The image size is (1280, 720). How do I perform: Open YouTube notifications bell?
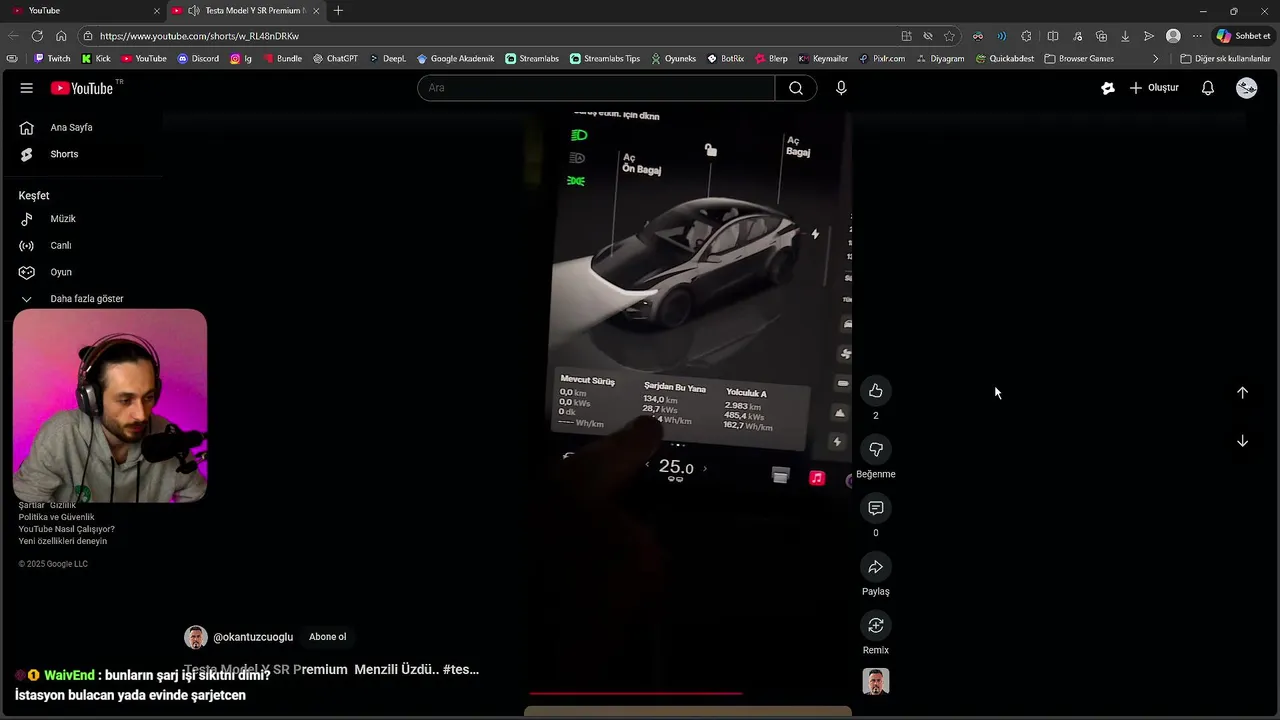1208,88
